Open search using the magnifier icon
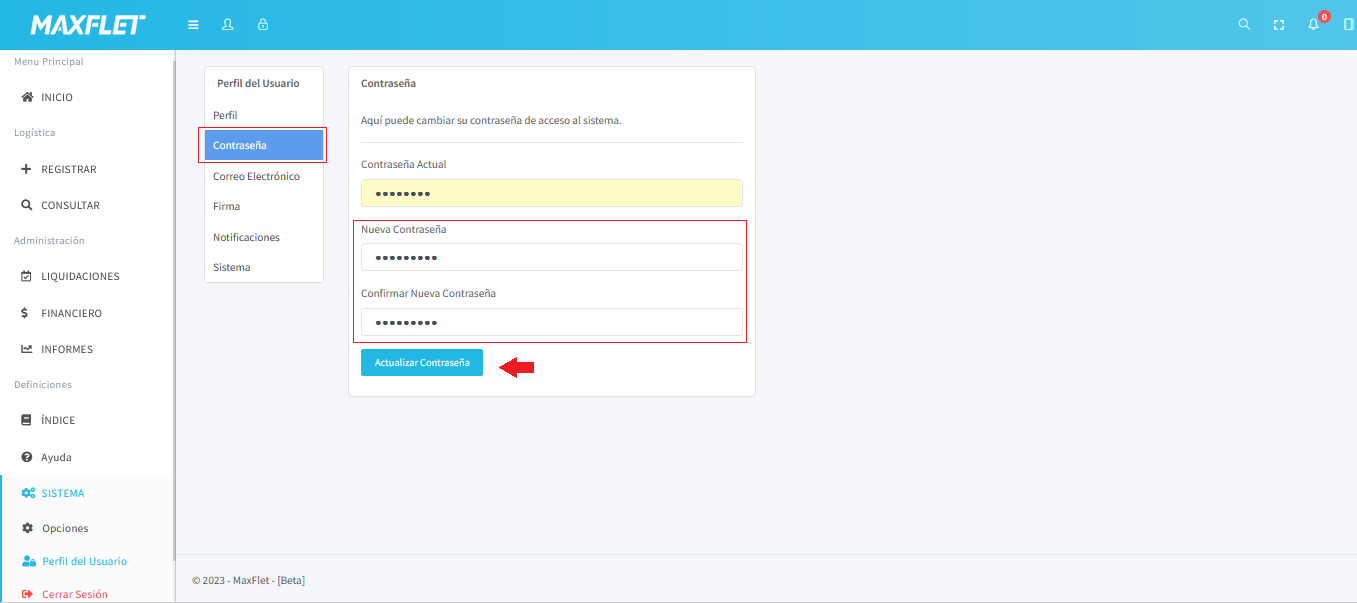 (1244, 25)
